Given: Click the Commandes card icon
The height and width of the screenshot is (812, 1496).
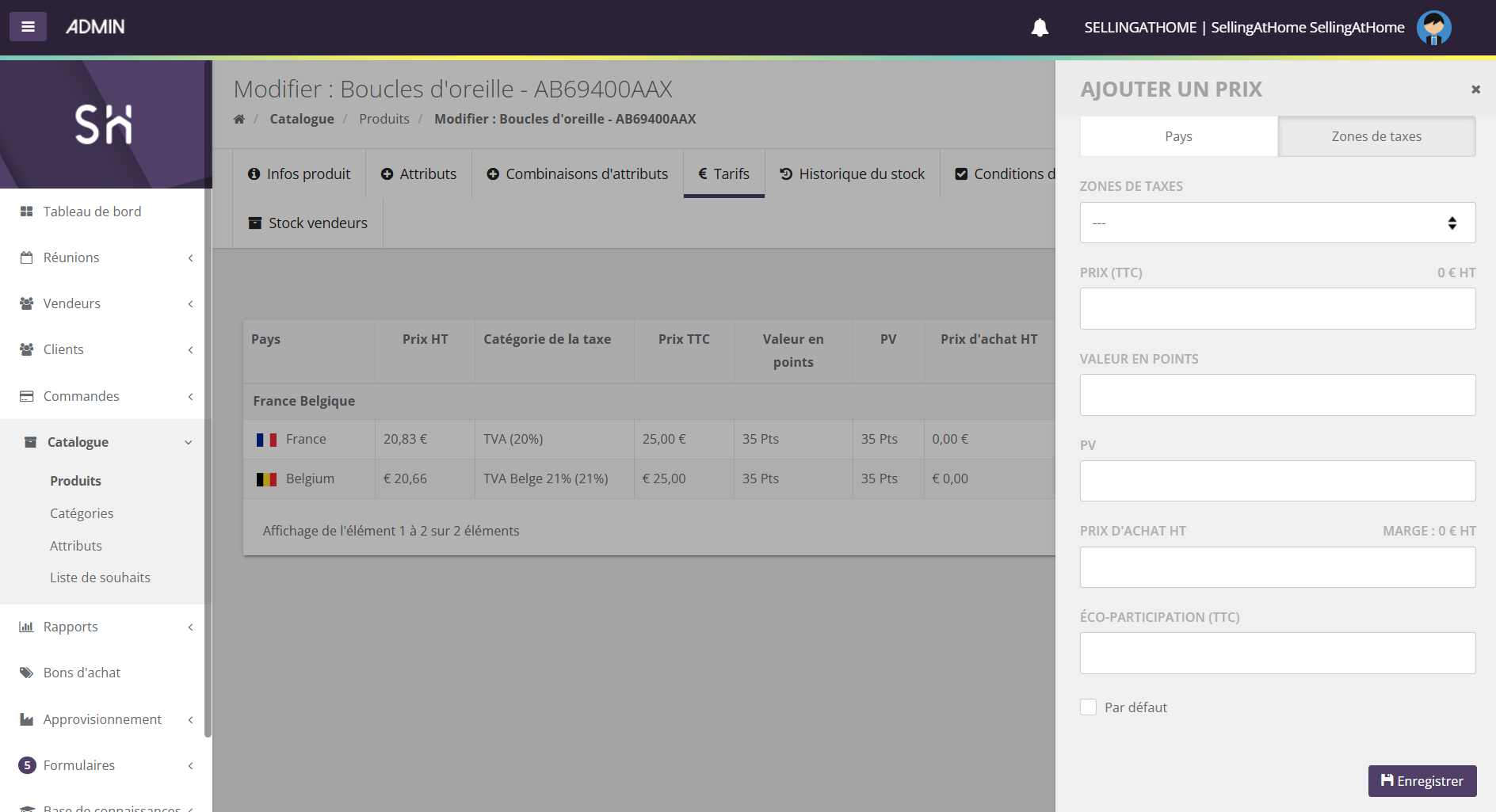Looking at the screenshot, I should coord(26,396).
